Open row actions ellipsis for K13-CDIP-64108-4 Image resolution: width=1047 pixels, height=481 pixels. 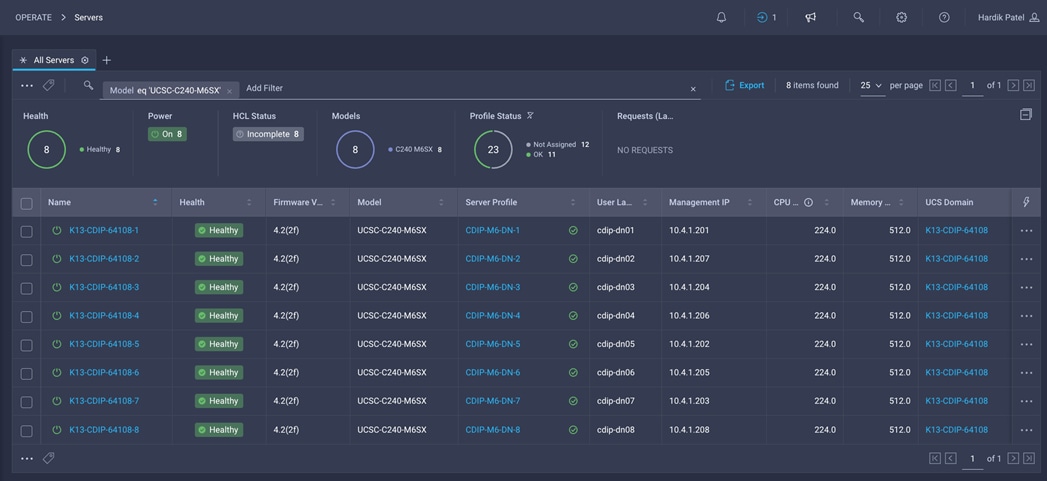[1026, 316]
